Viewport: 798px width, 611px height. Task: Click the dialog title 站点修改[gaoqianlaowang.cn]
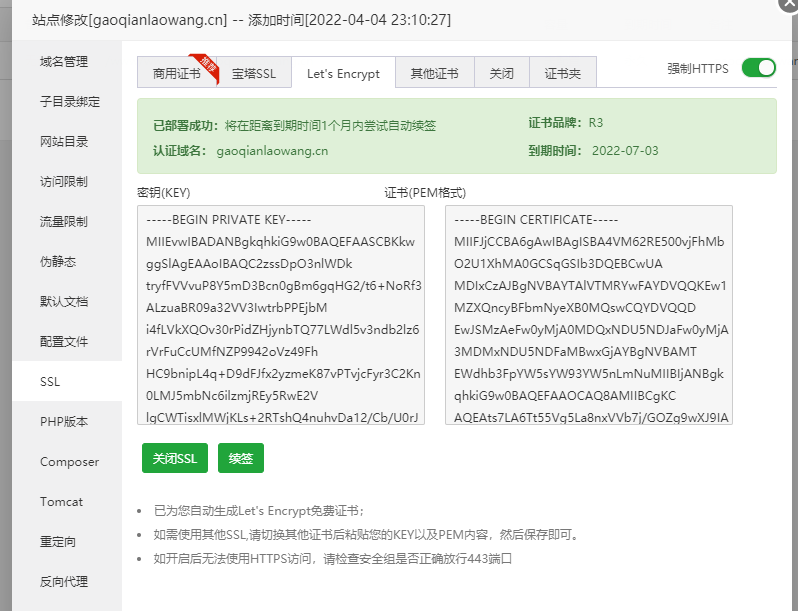(130, 20)
